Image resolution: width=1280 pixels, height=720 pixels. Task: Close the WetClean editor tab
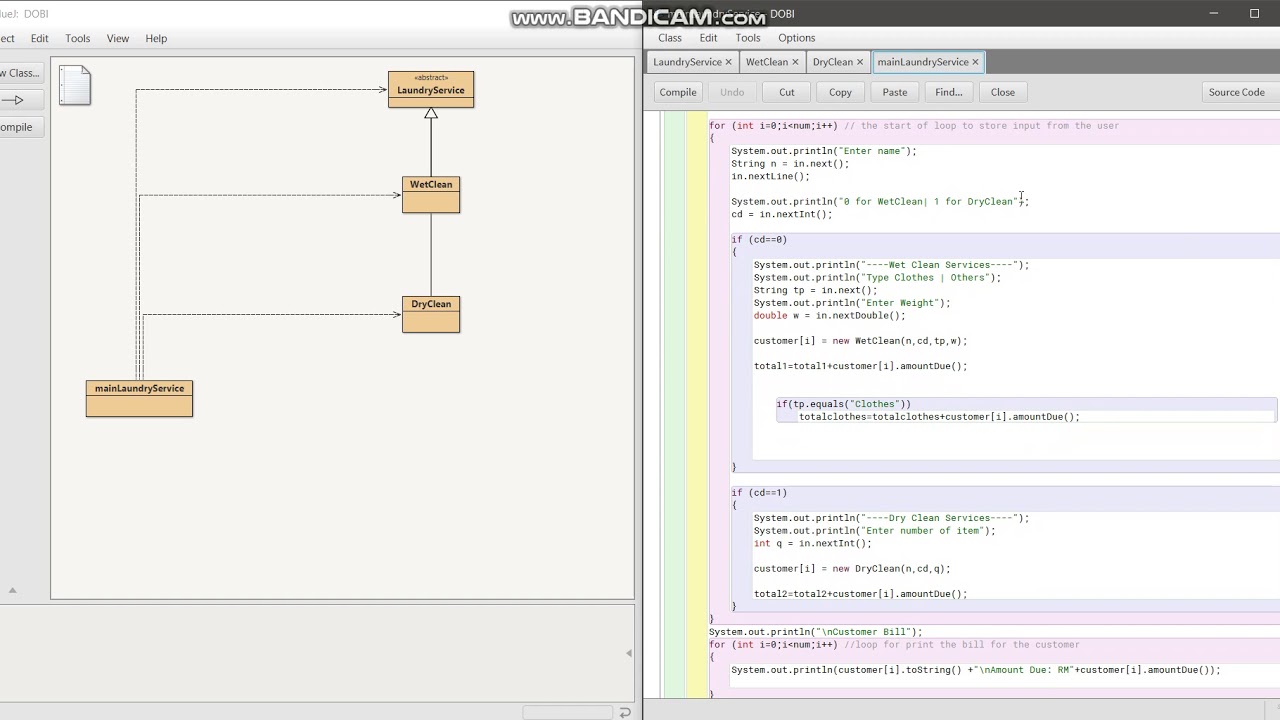click(x=795, y=62)
